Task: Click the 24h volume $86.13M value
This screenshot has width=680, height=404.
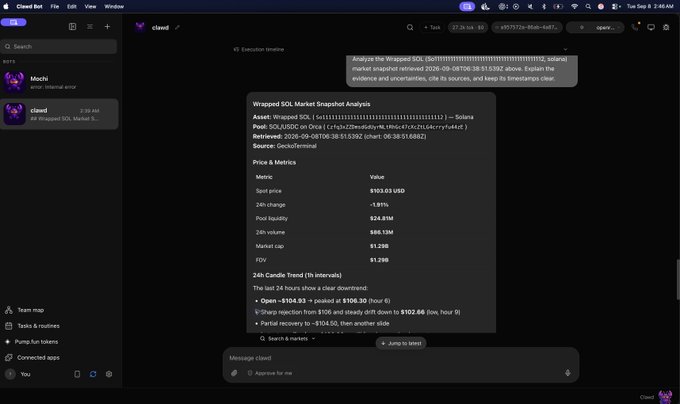Action: (x=381, y=232)
